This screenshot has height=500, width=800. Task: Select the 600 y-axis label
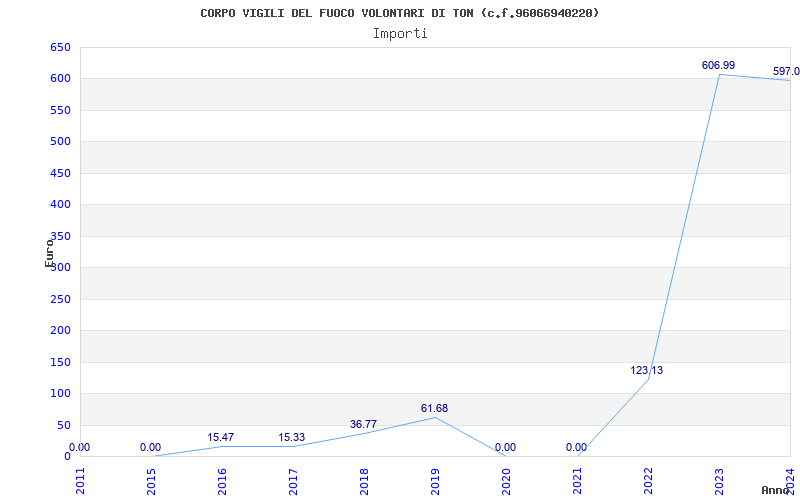coord(60,79)
